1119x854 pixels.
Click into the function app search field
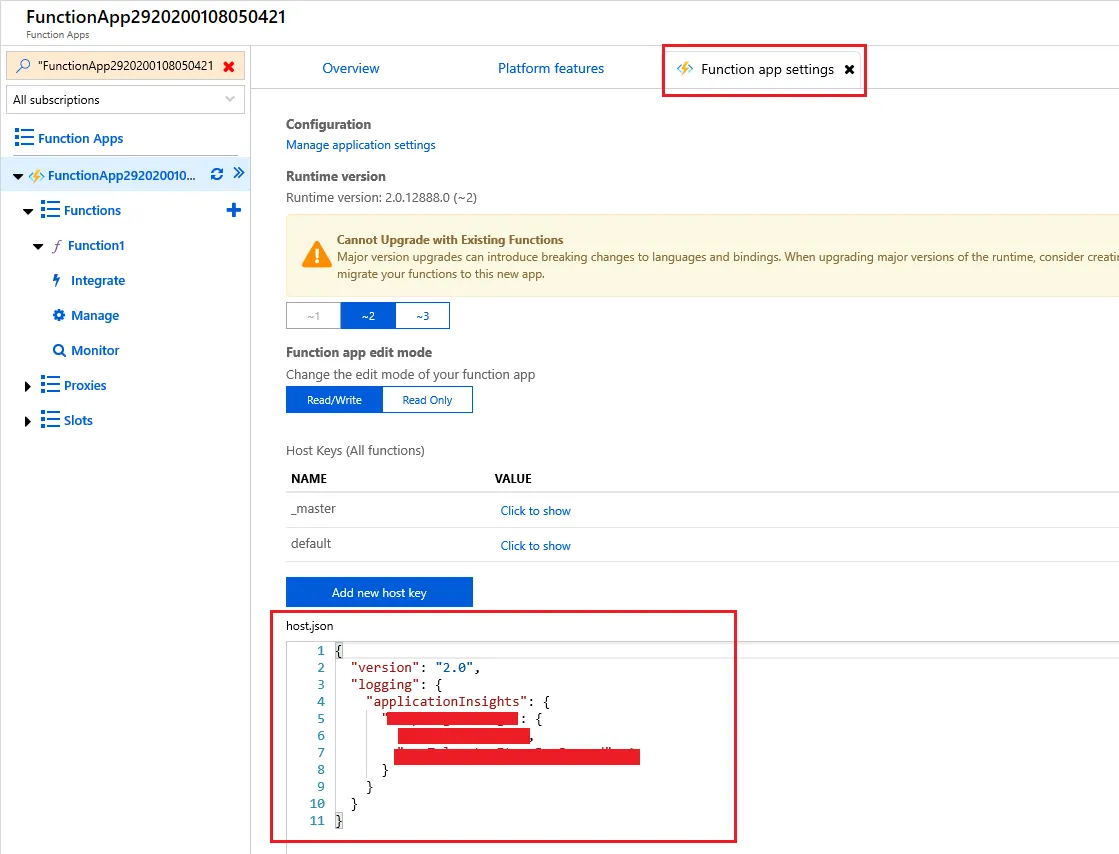coord(126,66)
